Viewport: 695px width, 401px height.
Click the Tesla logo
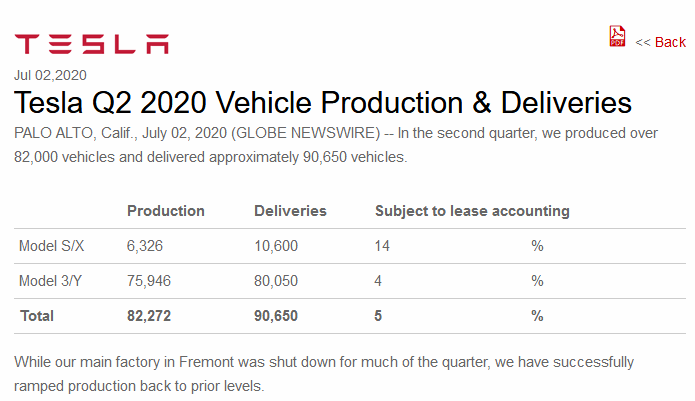pos(91,44)
